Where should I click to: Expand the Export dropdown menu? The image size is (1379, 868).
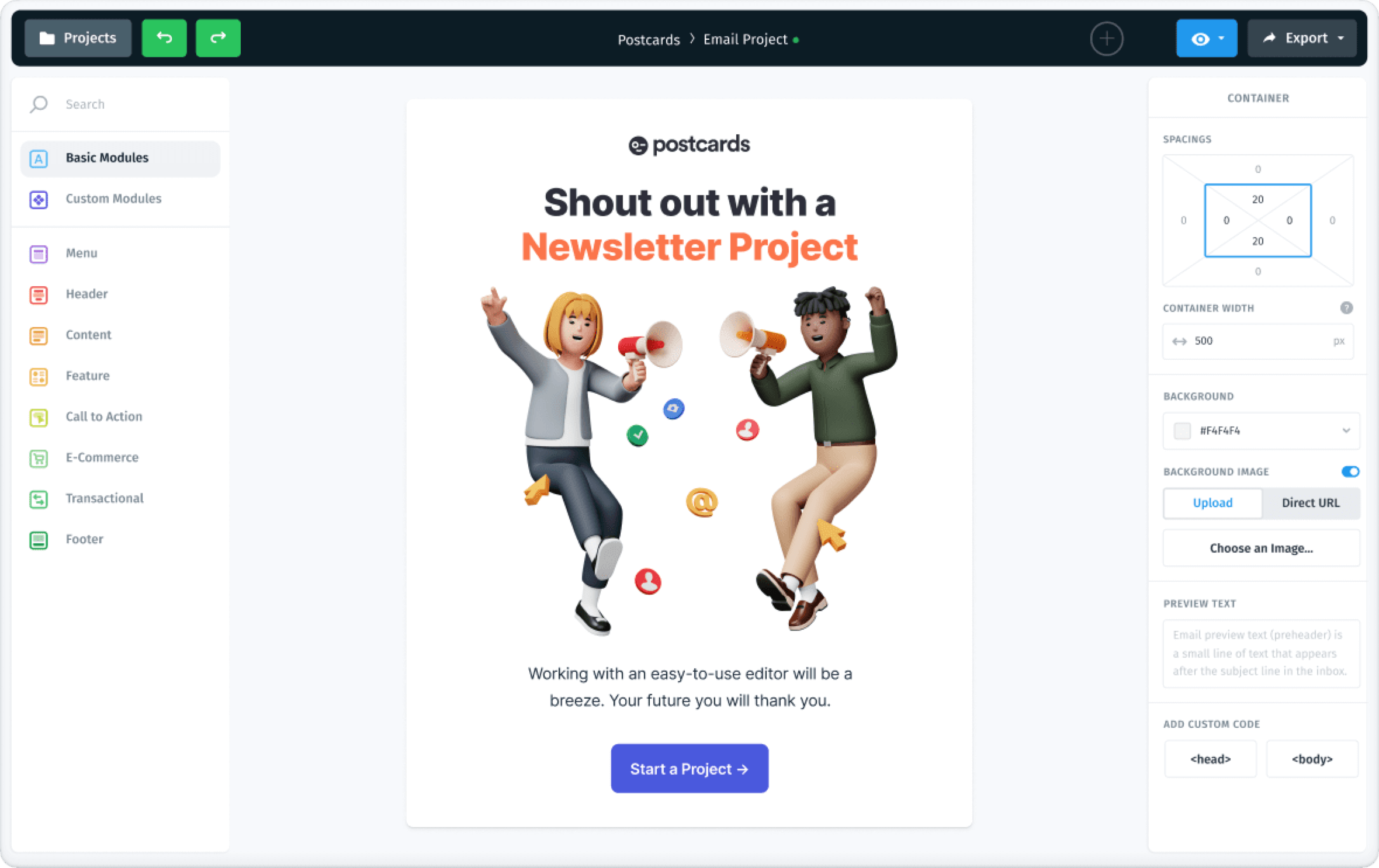(x=1302, y=38)
